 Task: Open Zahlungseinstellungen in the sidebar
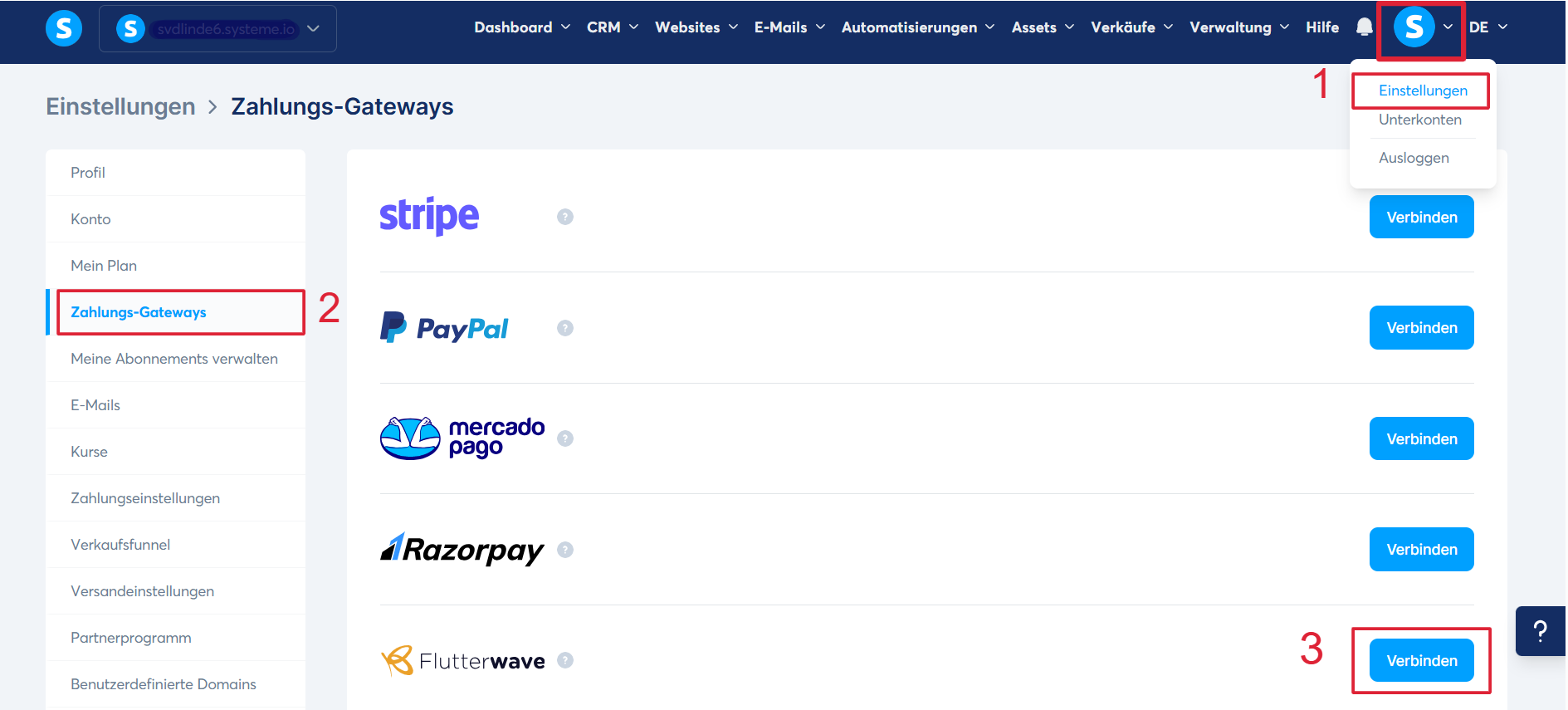(176, 498)
